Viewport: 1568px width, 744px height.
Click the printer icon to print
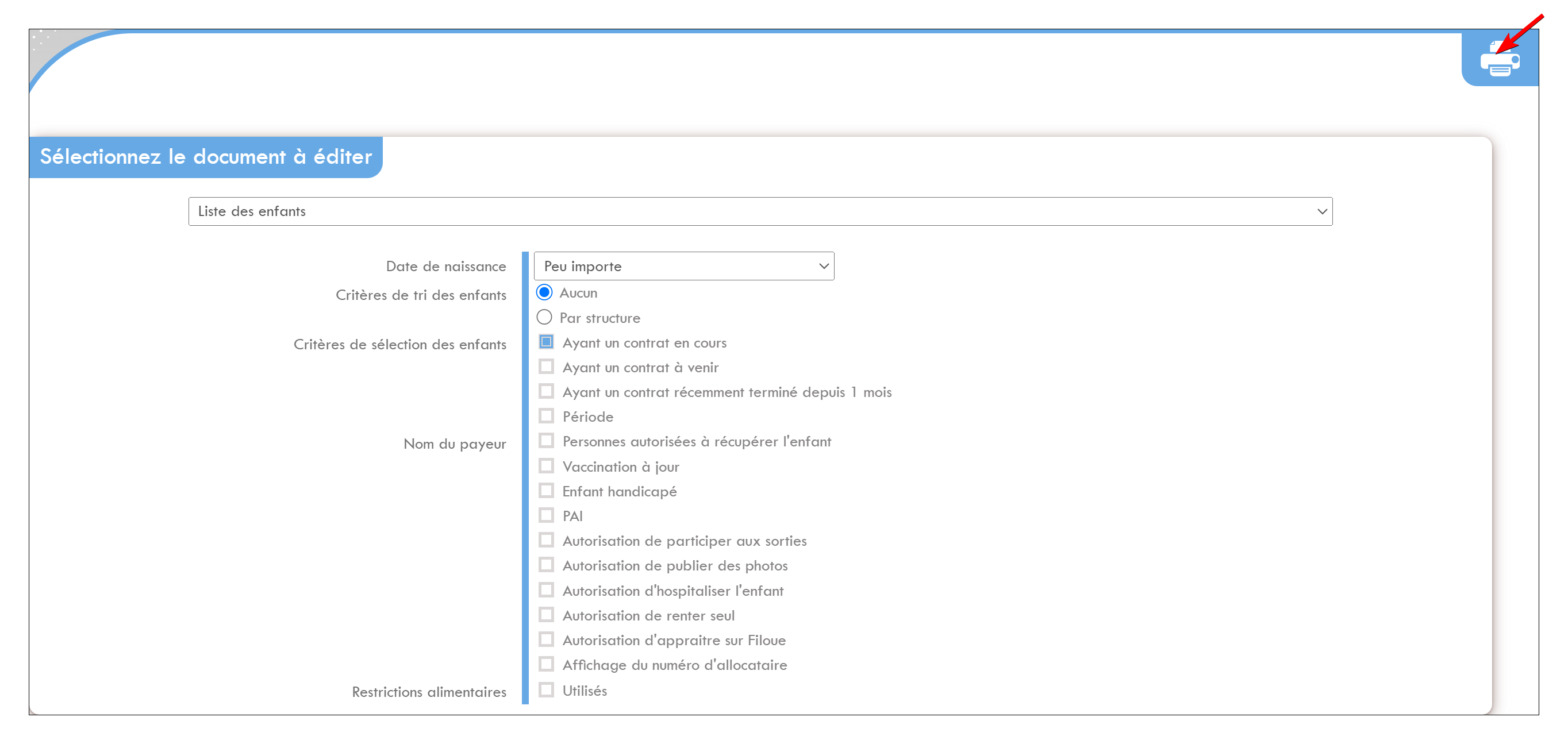pyautogui.click(x=1499, y=59)
